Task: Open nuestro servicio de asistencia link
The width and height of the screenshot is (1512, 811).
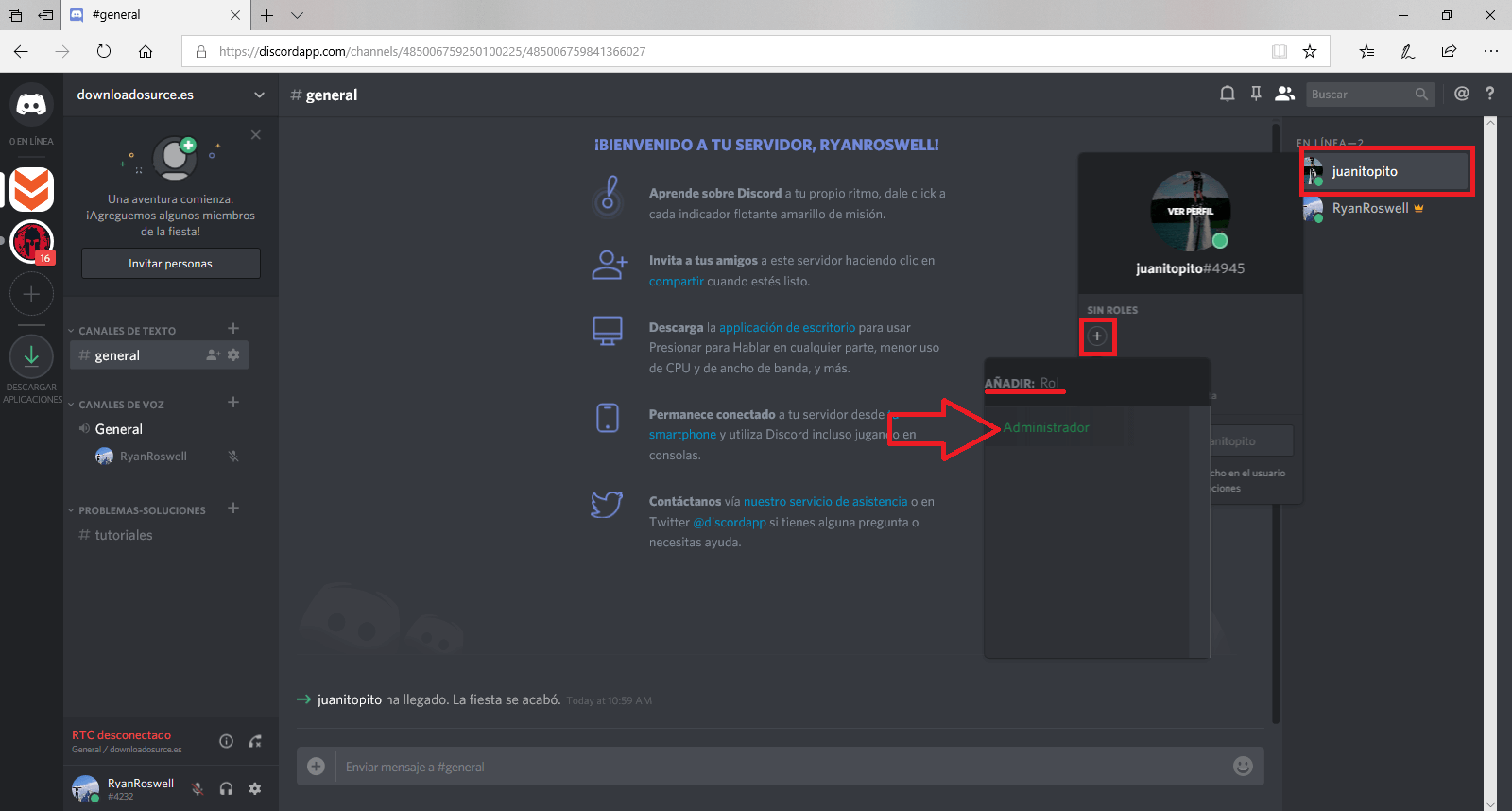Action: pyautogui.click(x=825, y=501)
